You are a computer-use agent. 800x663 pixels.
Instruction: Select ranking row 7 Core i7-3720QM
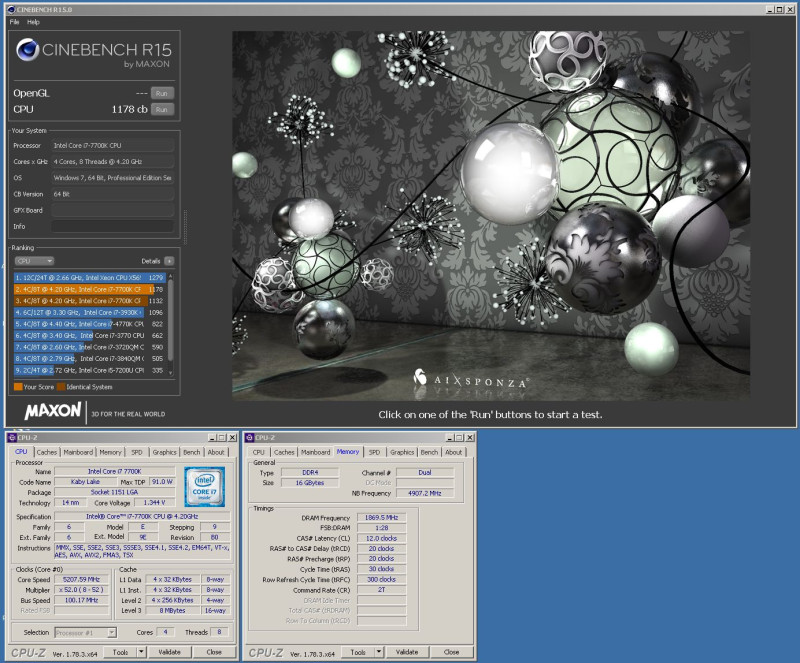point(89,347)
